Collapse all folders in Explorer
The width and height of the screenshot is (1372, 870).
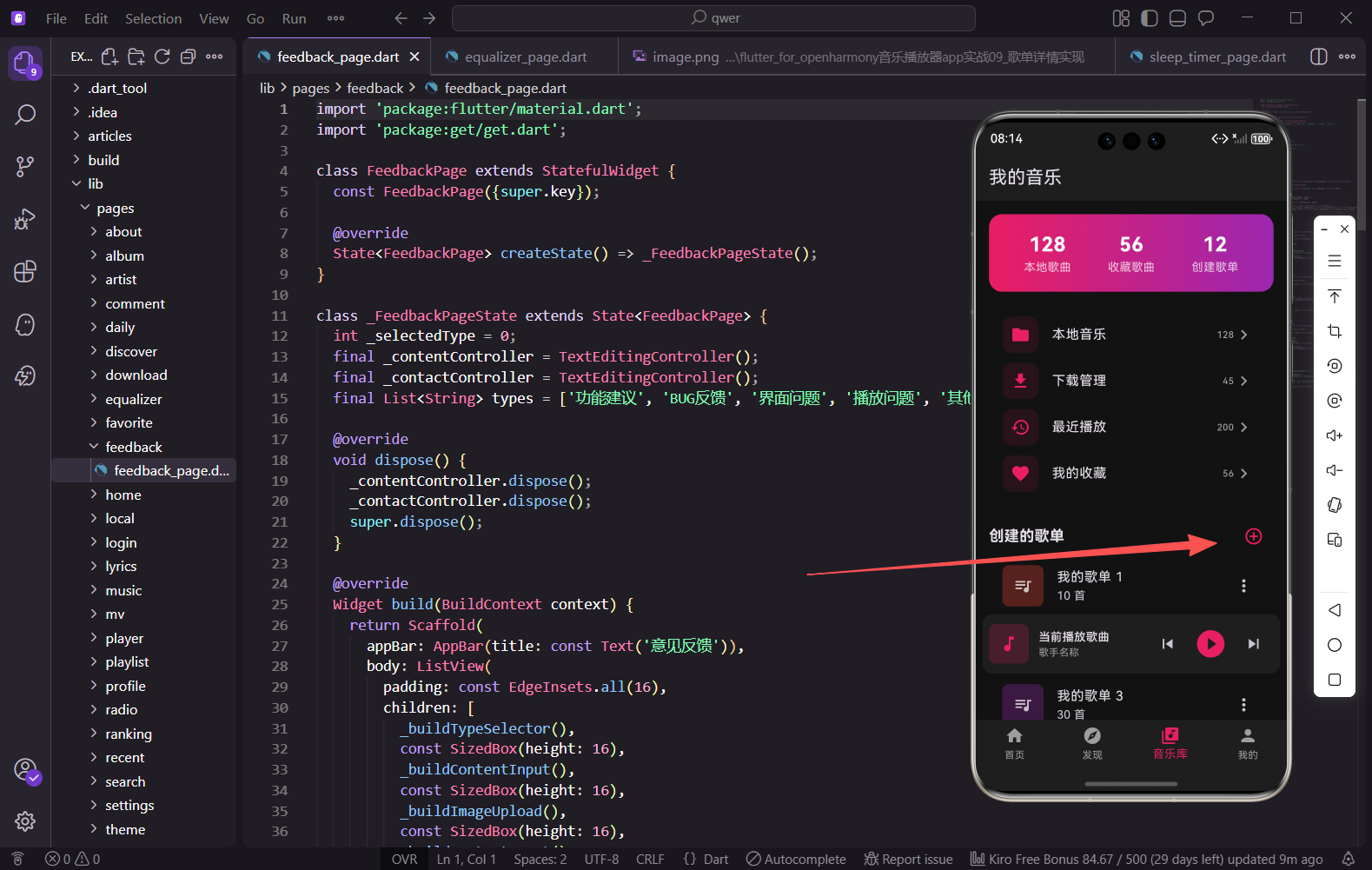(x=188, y=56)
